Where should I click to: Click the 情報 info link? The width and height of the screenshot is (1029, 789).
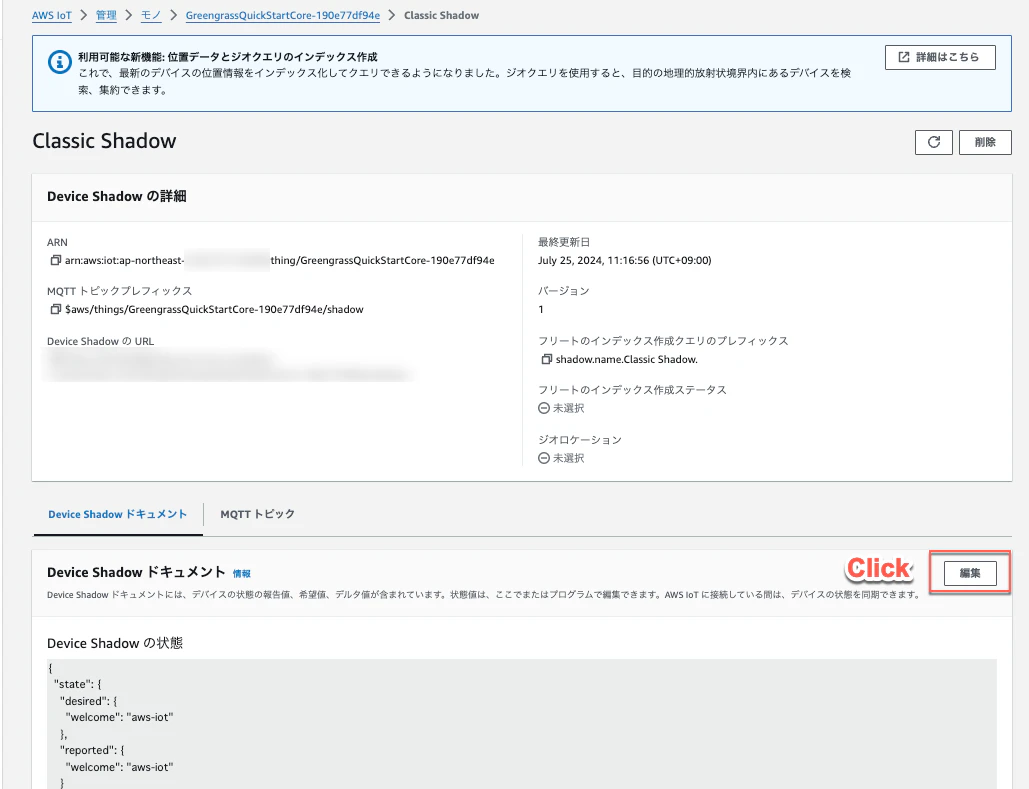pos(242,574)
